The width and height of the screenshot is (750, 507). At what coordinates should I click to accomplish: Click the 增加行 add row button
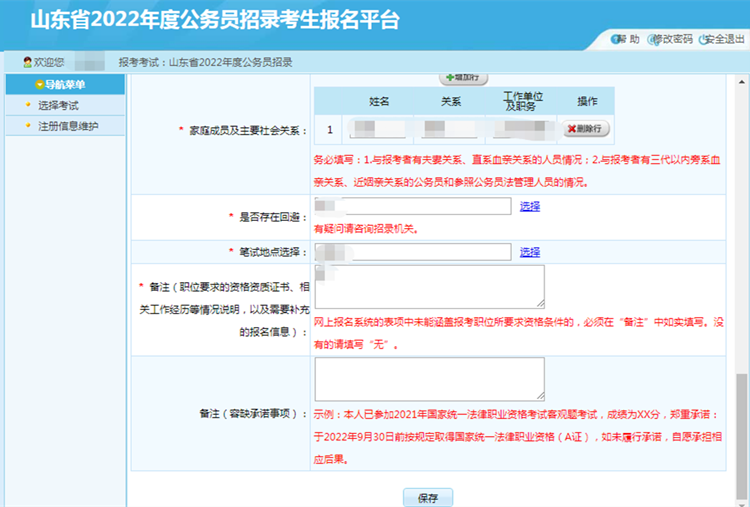463,78
